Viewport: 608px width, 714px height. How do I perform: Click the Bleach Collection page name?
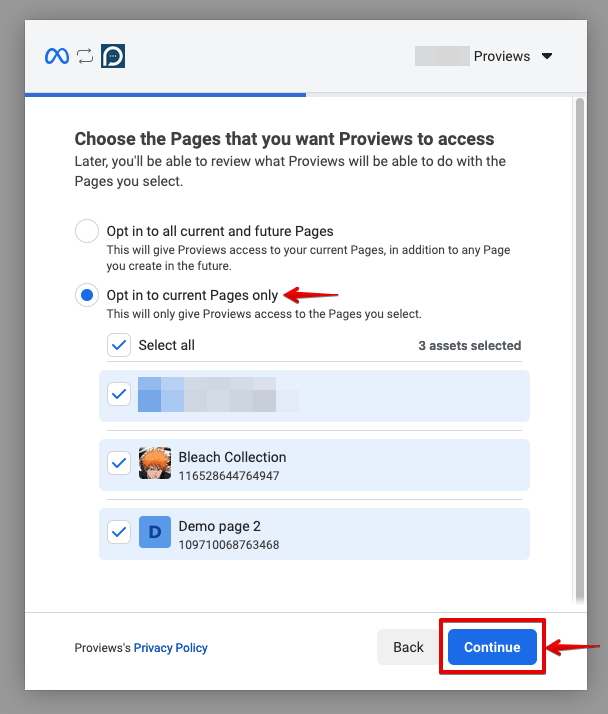(x=232, y=457)
